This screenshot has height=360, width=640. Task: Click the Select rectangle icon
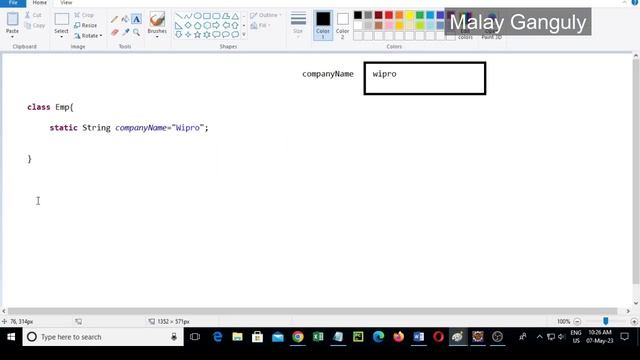click(x=61, y=19)
